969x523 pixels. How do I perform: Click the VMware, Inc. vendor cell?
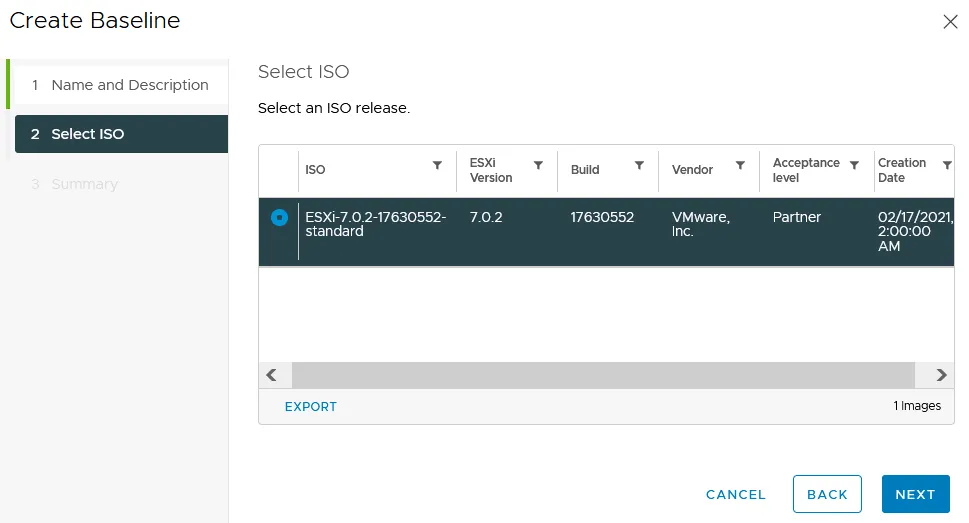701,224
